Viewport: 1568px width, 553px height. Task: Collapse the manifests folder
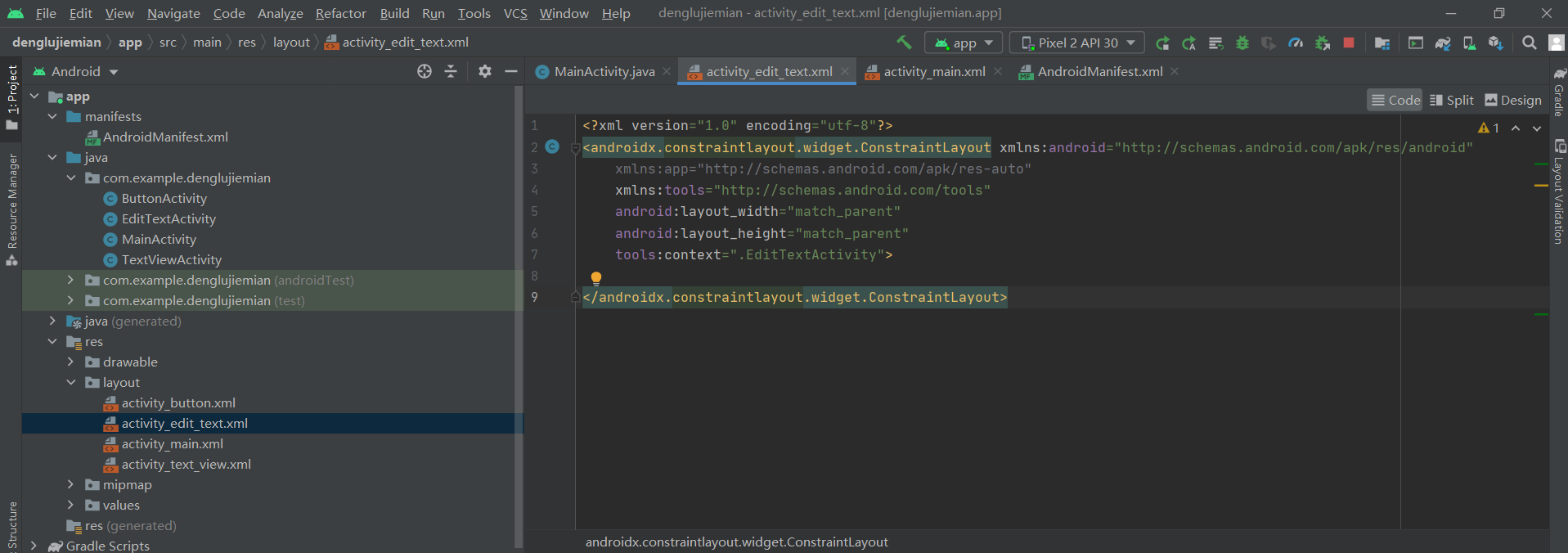pos(53,116)
